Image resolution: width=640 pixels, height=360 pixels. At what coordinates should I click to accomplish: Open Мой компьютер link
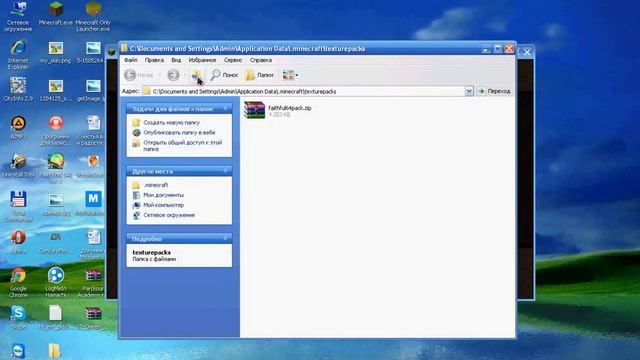point(163,205)
